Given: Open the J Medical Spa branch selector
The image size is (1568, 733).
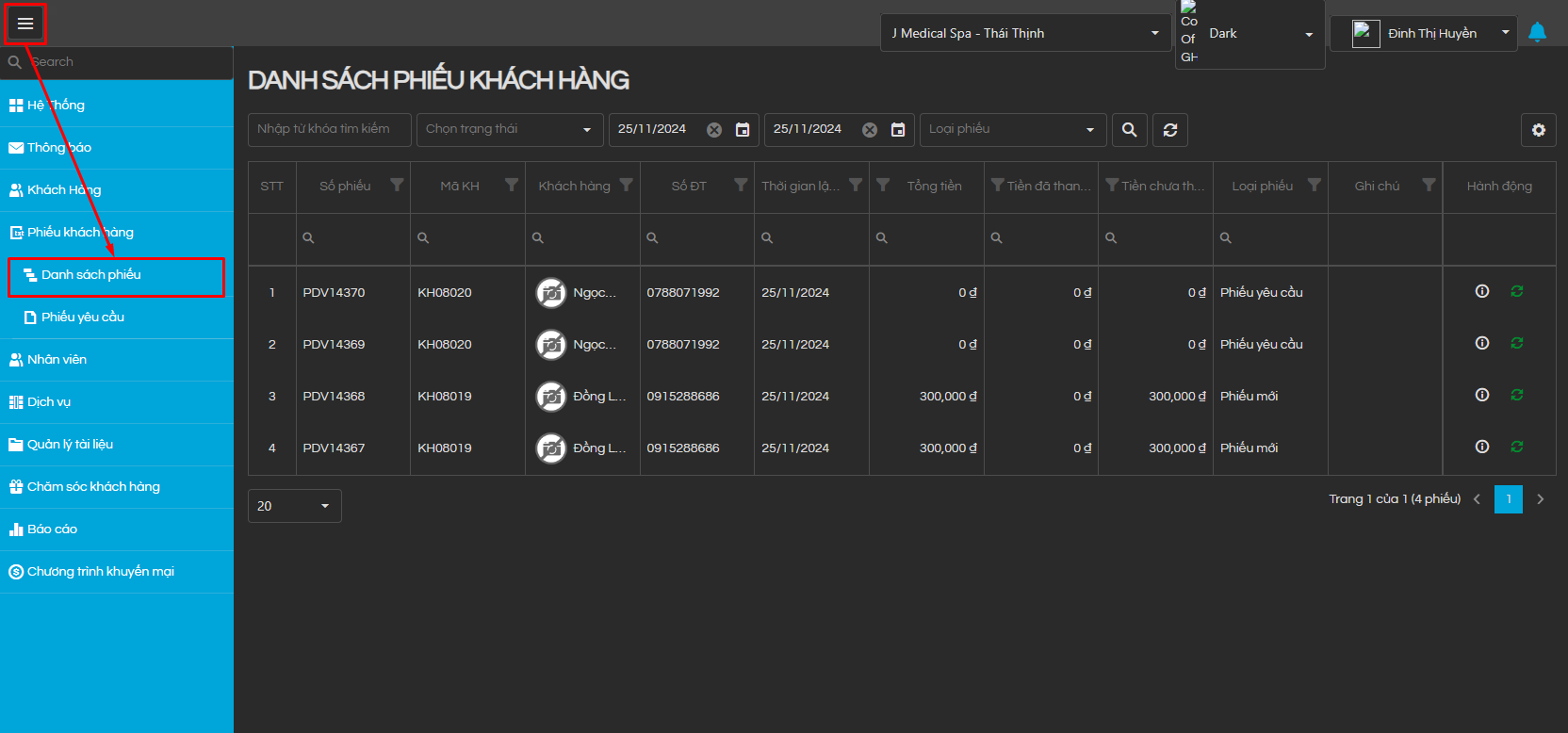Looking at the screenshot, I should click(x=1024, y=33).
